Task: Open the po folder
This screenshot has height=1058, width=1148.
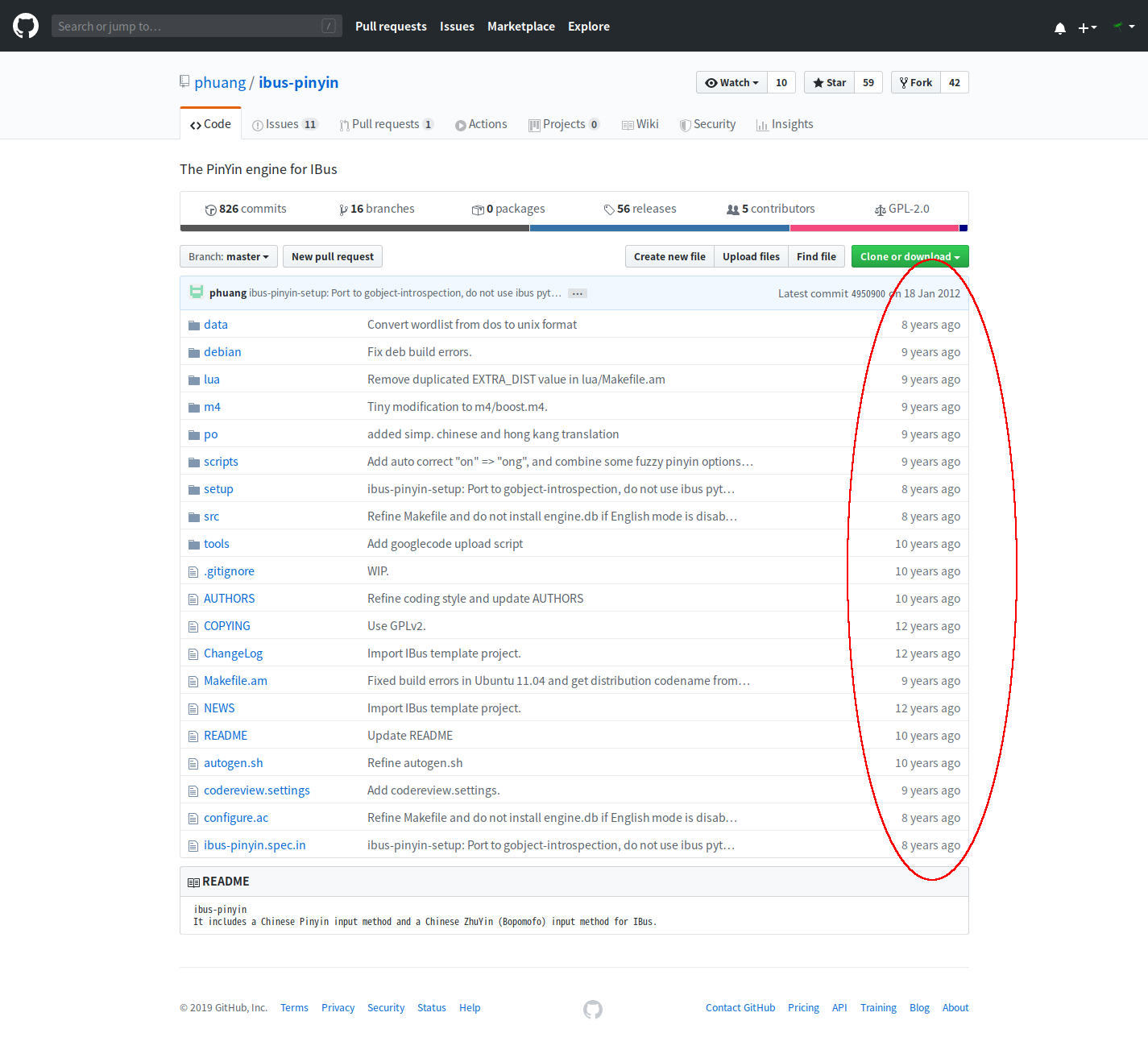Action: coord(211,434)
